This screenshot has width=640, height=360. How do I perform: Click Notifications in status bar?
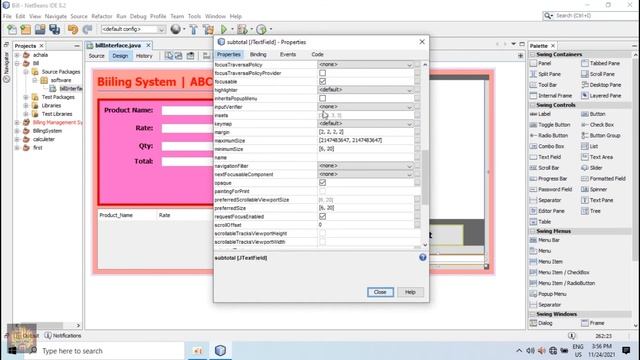tap(63, 336)
